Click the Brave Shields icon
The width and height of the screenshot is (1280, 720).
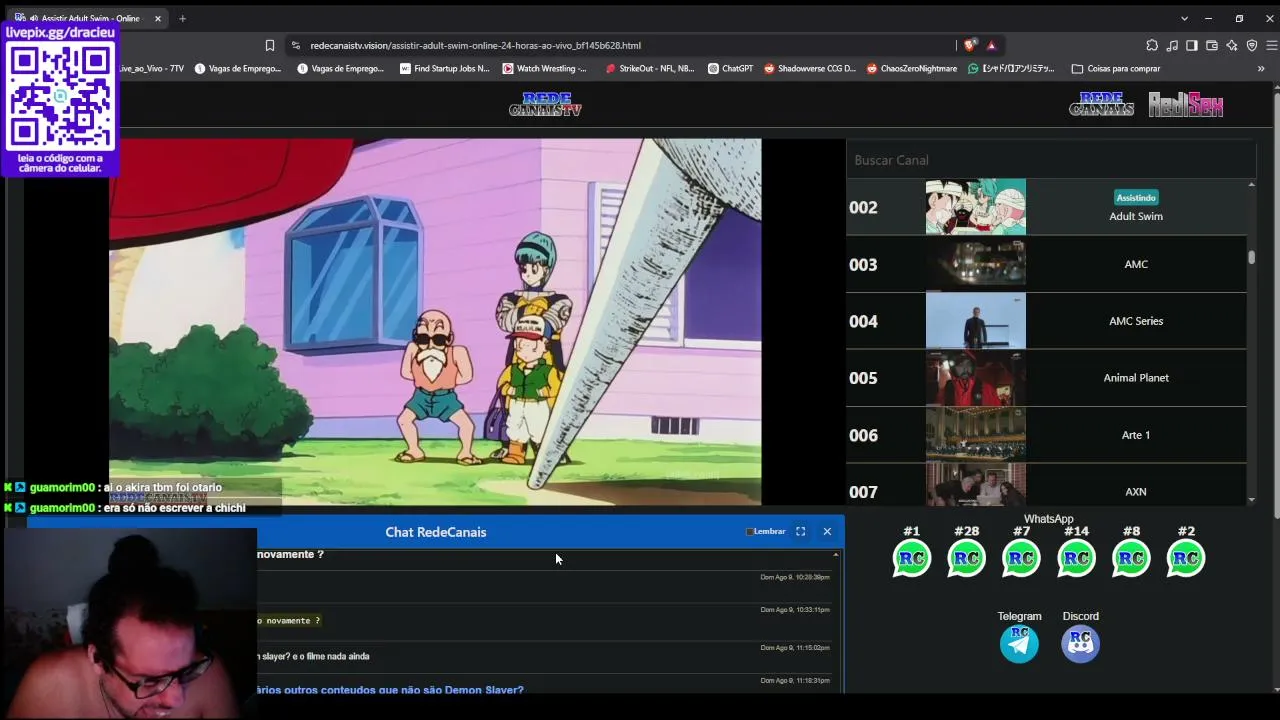coord(969,45)
